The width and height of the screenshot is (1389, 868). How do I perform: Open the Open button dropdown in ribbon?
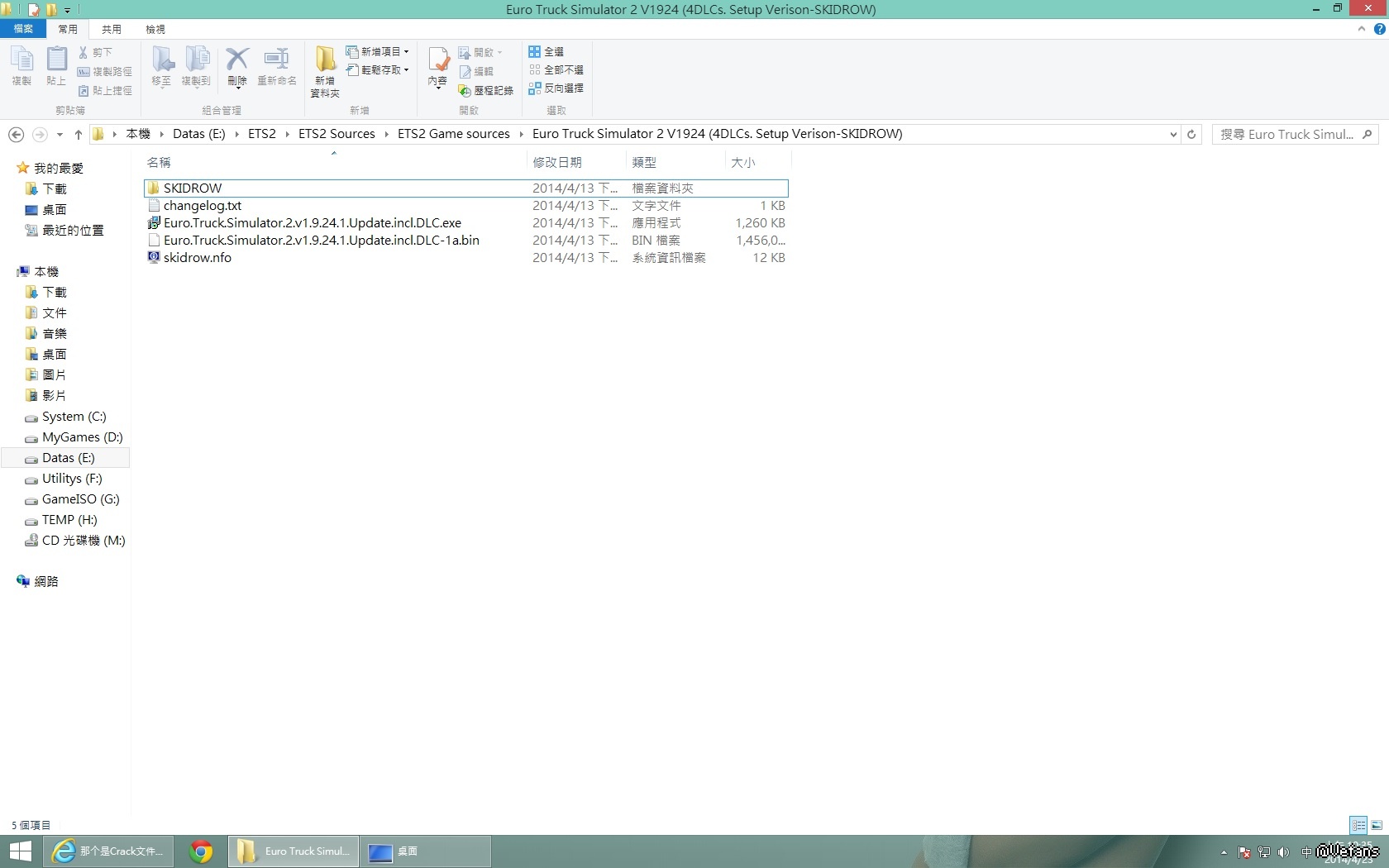(481, 53)
